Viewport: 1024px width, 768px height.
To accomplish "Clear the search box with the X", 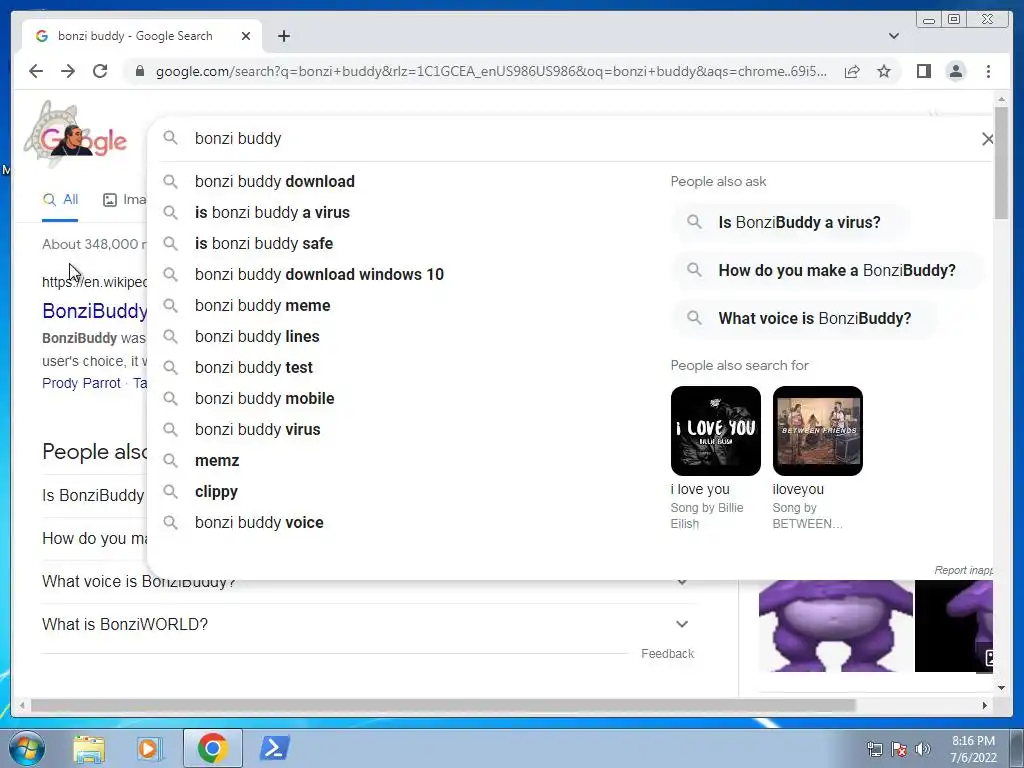I will click(987, 138).
